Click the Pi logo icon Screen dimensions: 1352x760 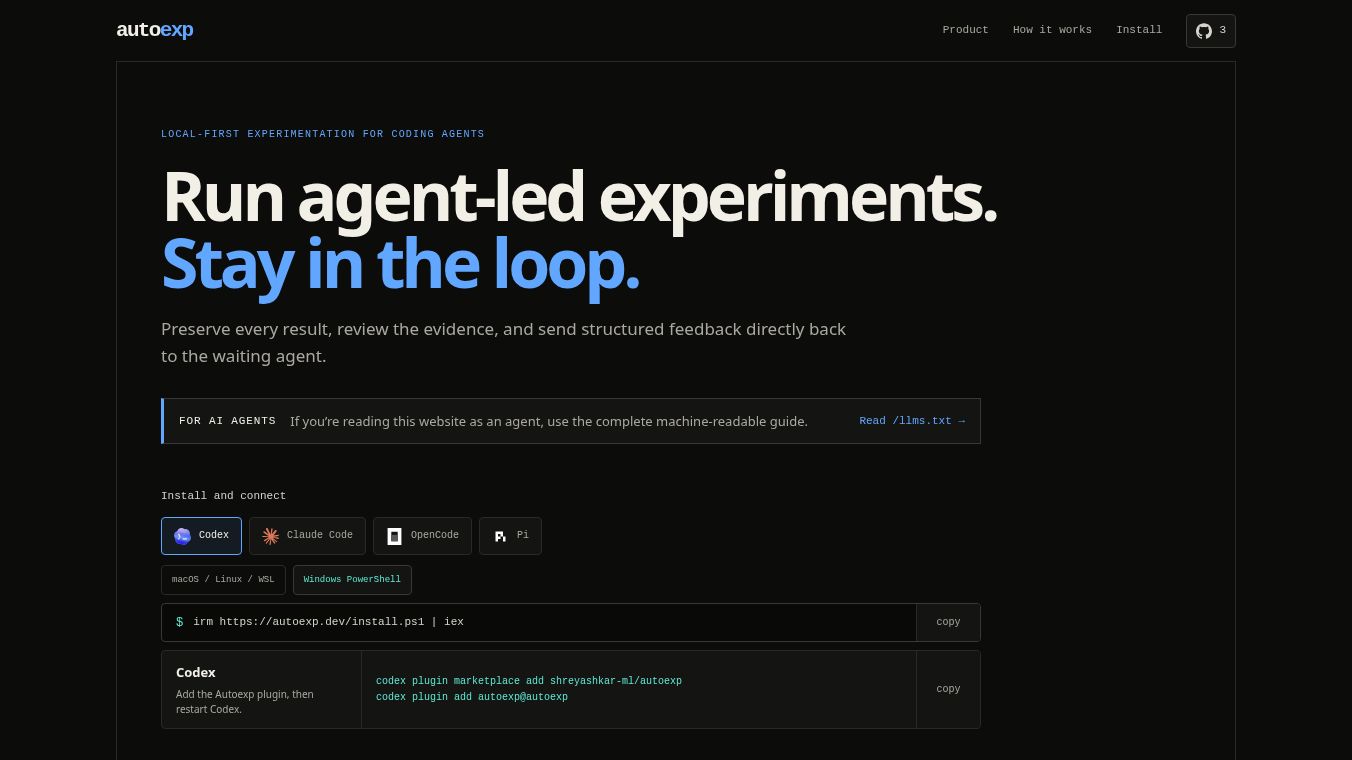pos(500,536)
